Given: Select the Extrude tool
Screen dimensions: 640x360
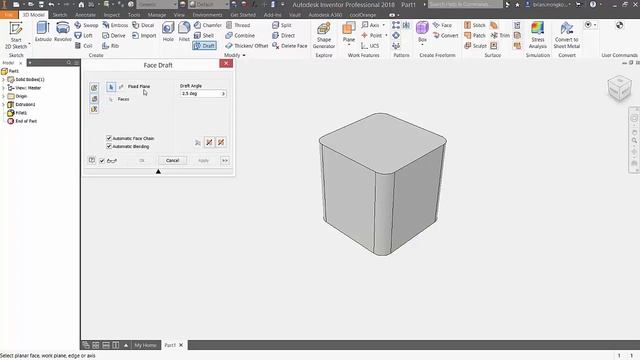Looking at the screenshot, I should (x=43, y=32).
